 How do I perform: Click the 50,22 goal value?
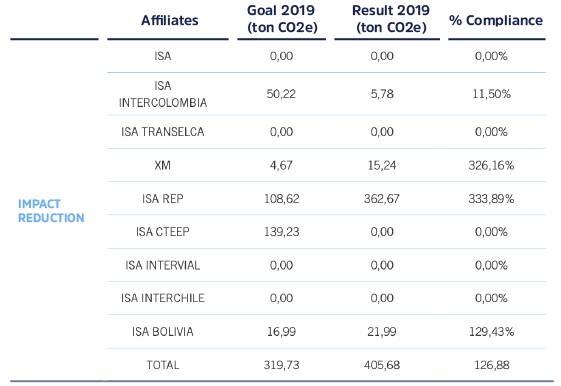click(281, 94)
